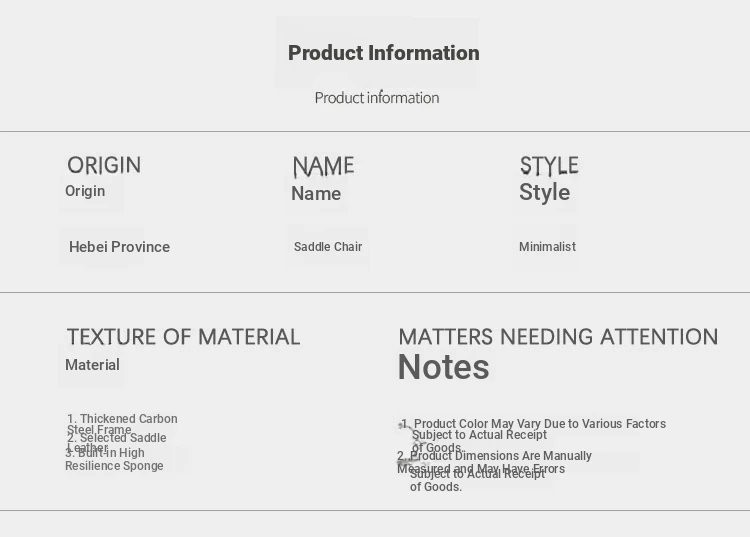Click the uppercase STYLE heading
Viewport: 750px width, 537px height.
[x=549, y=165]
